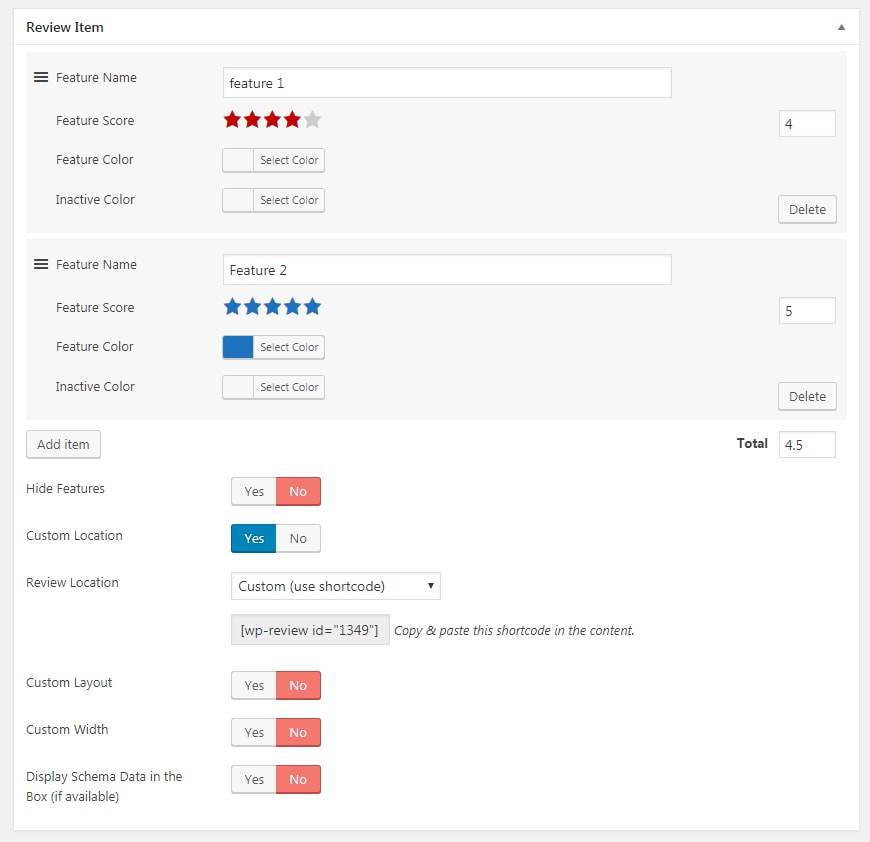
Task: Enable Custom Layout with Yes
Action: pos(254,686)
